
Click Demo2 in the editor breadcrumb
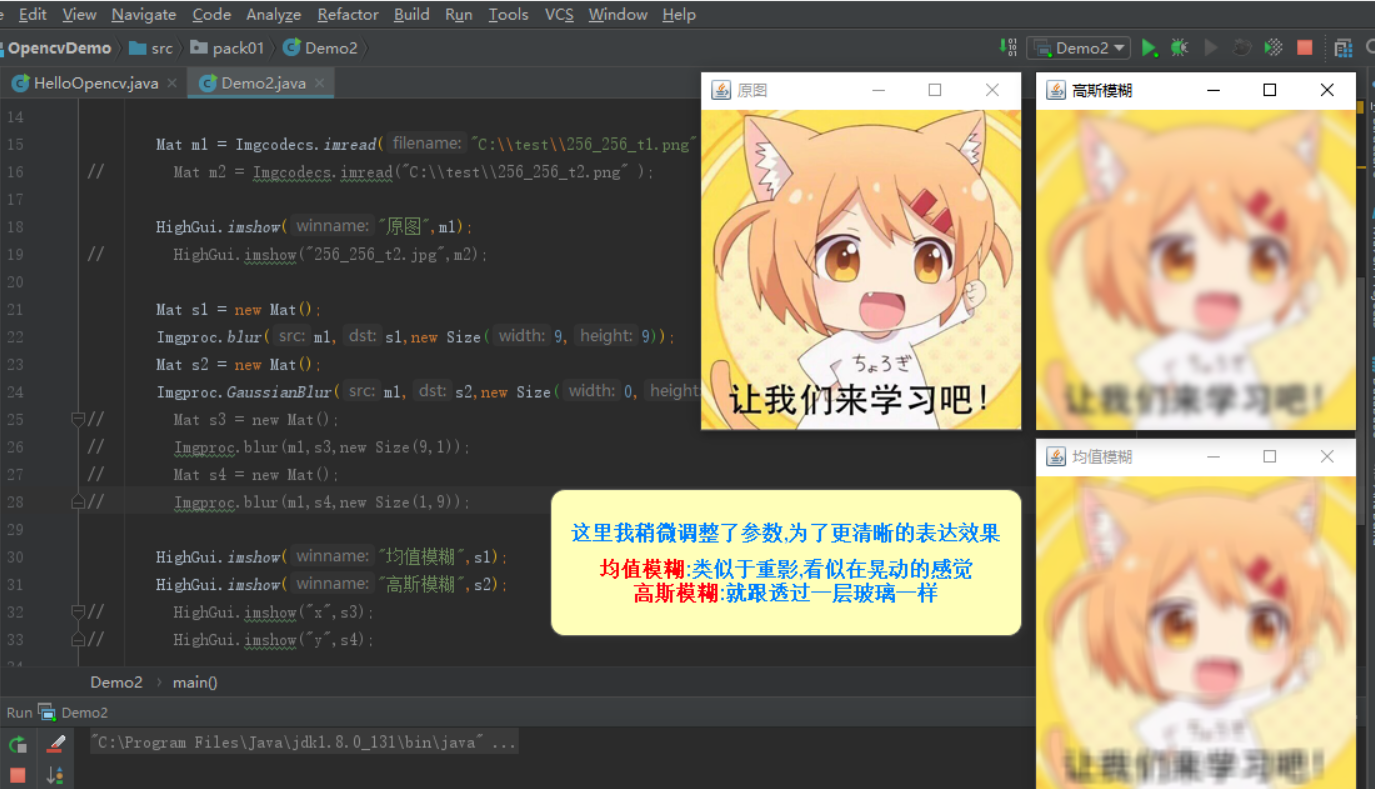point(116,682)
